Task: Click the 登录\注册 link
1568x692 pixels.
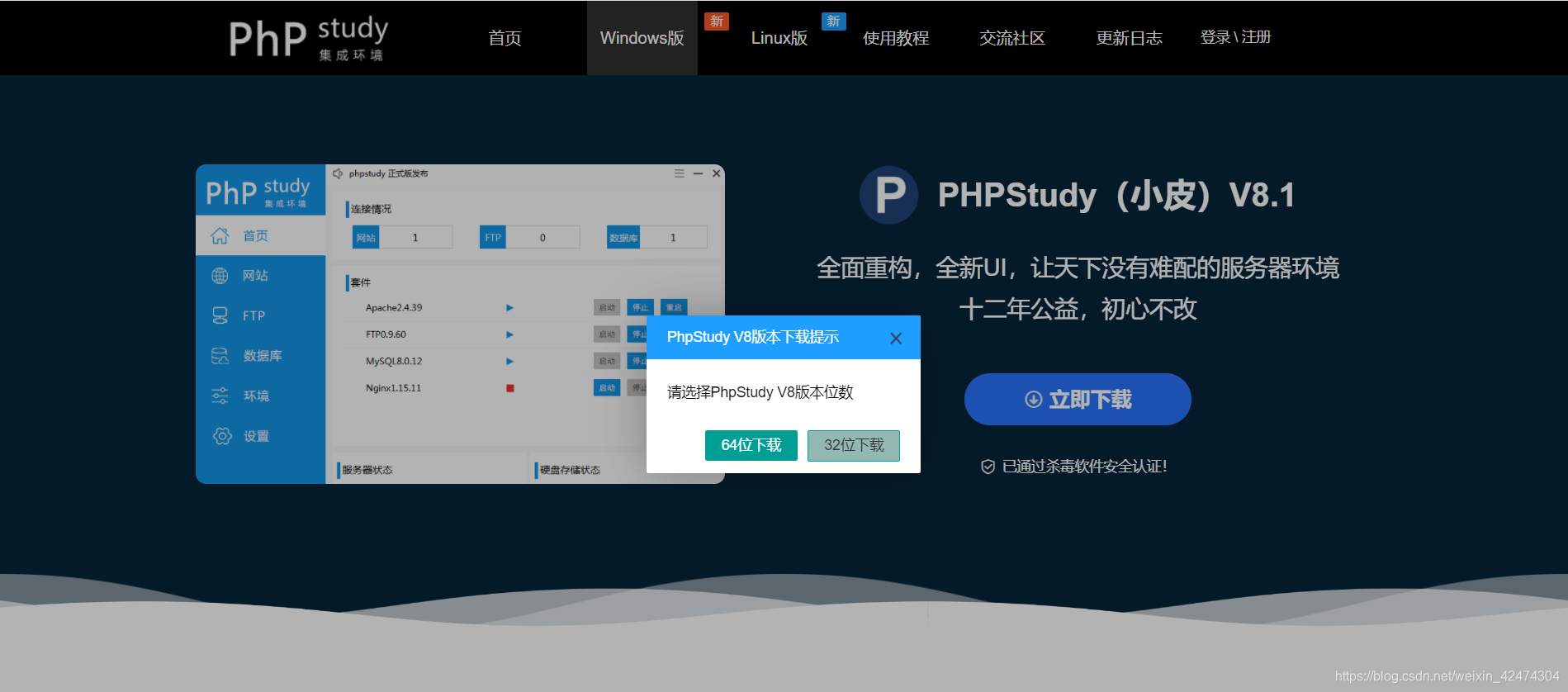Action: coord(1235,37)
